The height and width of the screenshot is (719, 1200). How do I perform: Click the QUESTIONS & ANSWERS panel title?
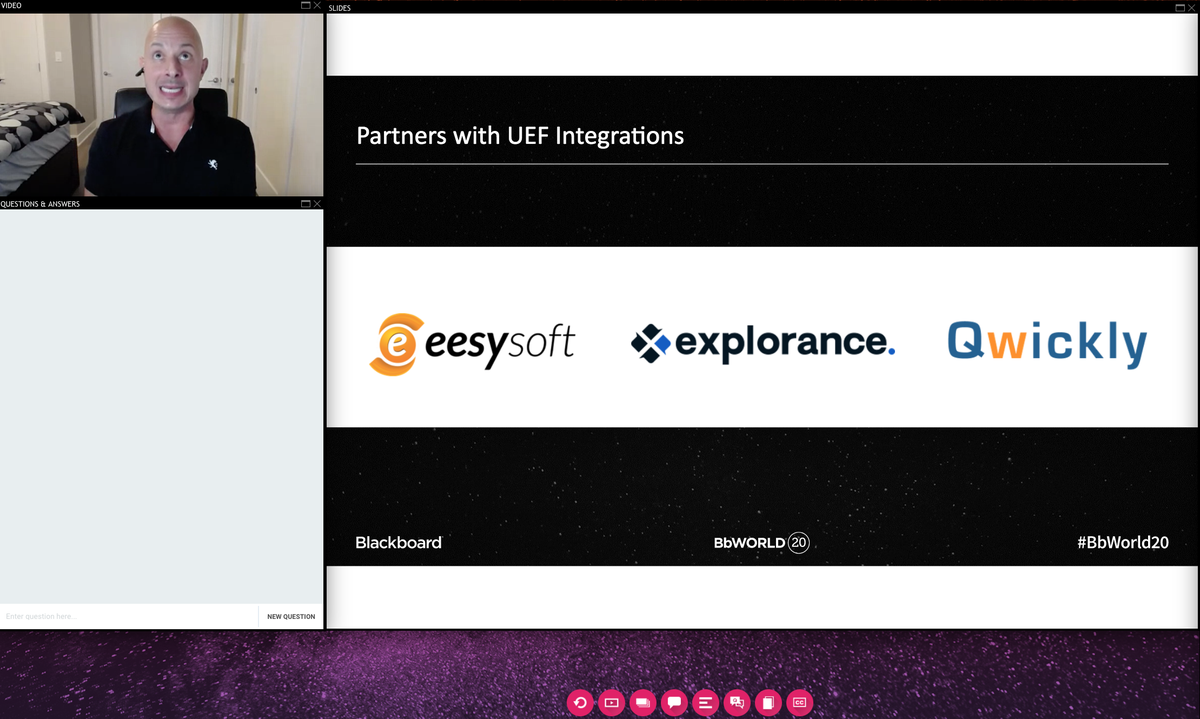40,204
